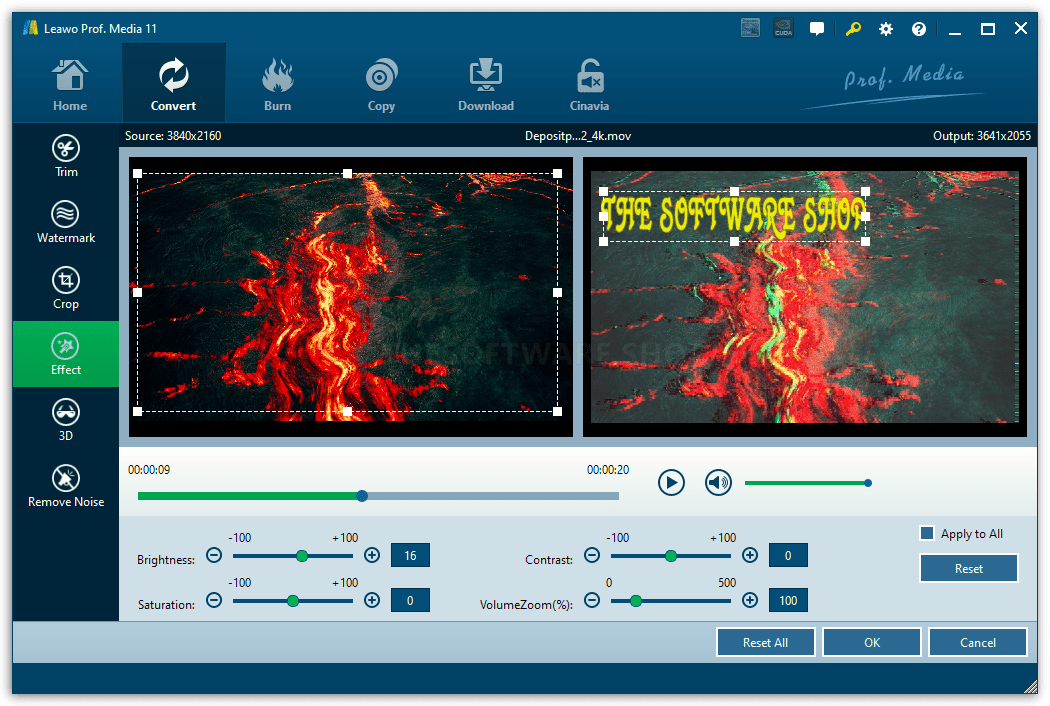This screenshot has width=1050, height=706.
Task: Increase brightness with plus button
Action: click(x=372, y=555)
